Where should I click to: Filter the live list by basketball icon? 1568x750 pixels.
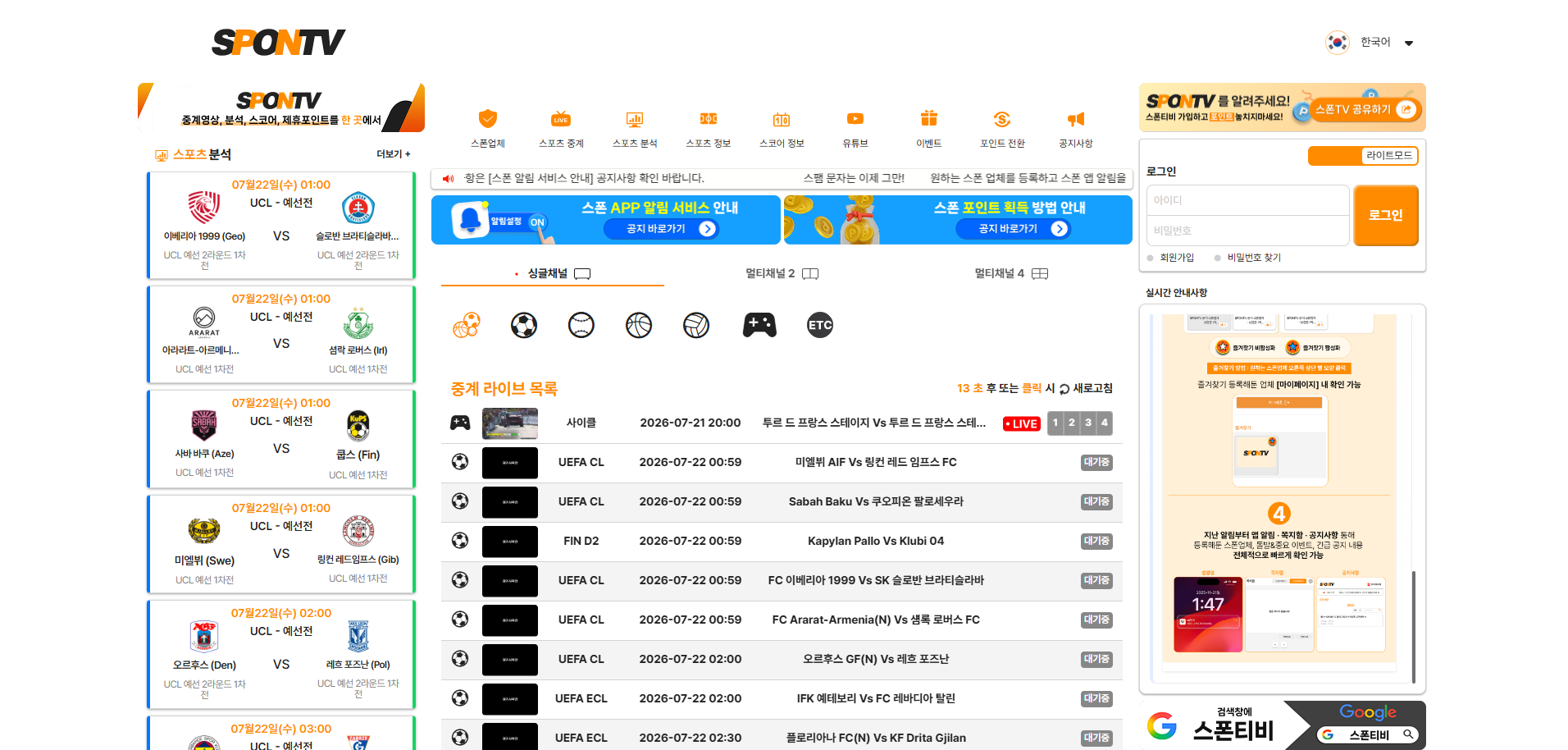click(639, 326)
